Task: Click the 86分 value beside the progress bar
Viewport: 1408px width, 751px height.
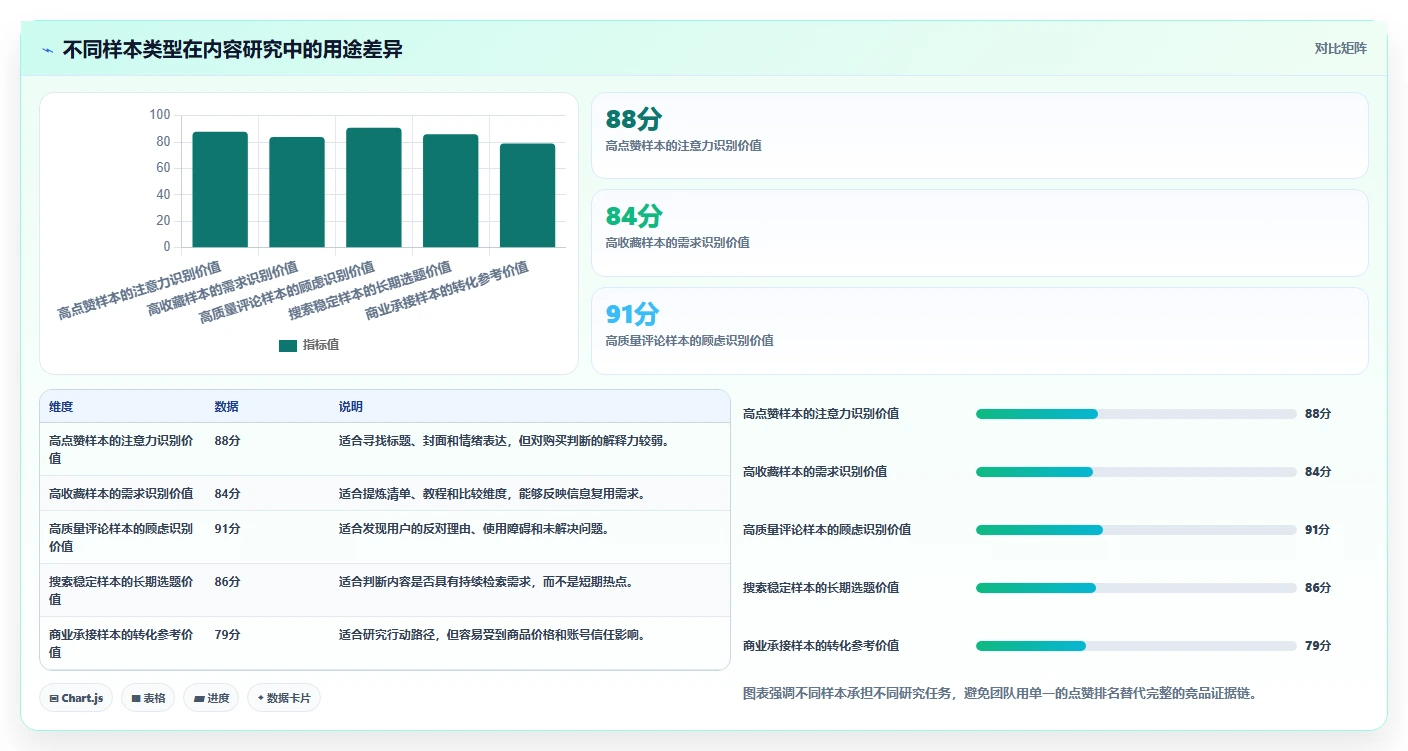Action: pos(1318,588)
